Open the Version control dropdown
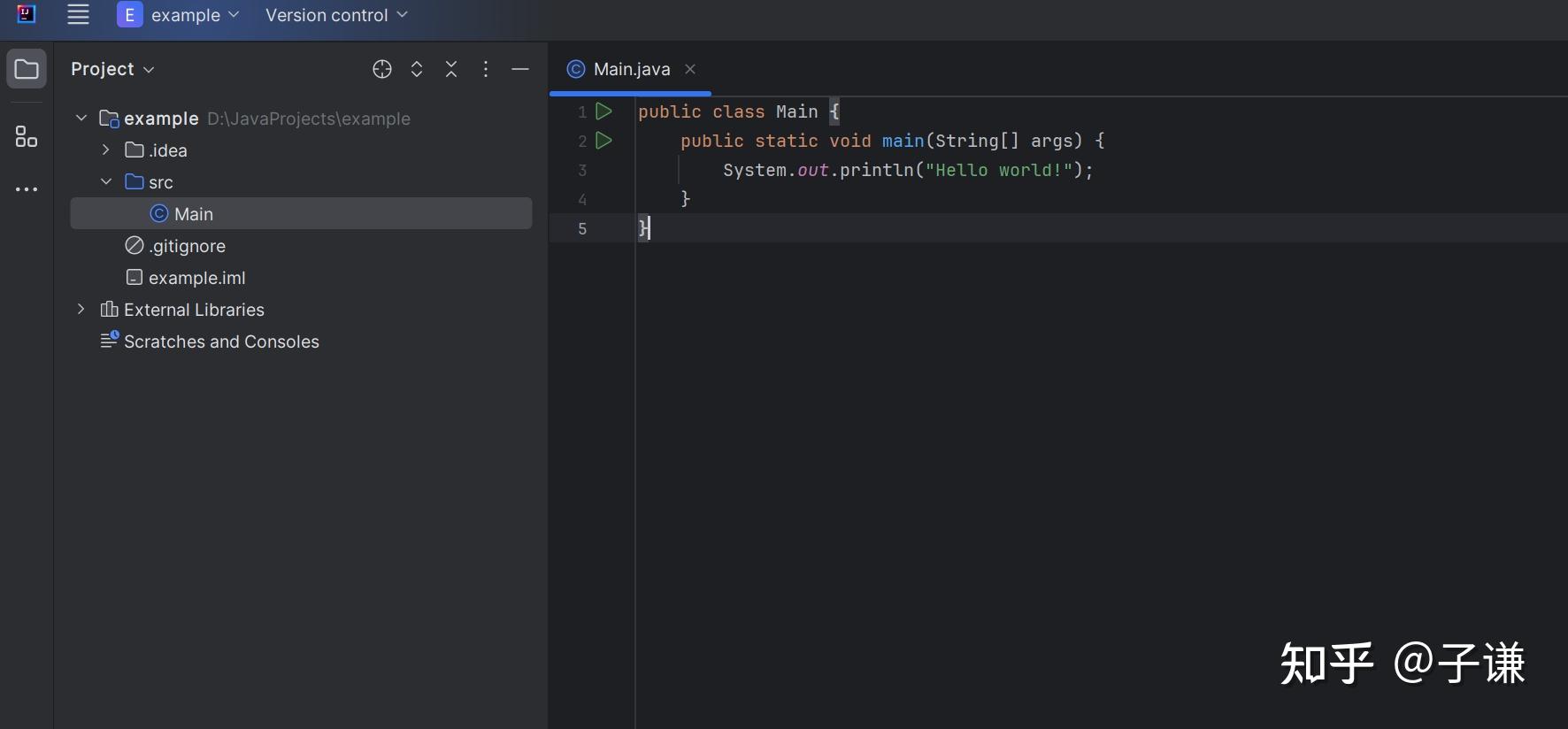Screen dimensions: 1568x729 pyautogui.click(x=336, y=15)
